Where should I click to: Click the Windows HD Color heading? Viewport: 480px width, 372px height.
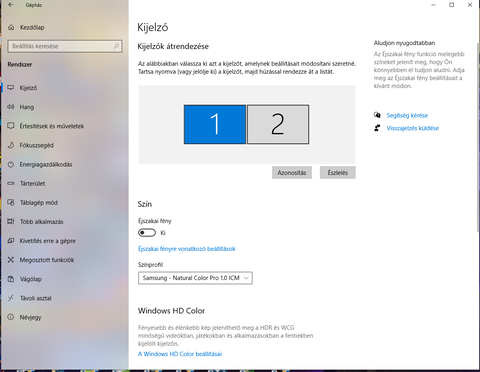click(x=171, y=311)
